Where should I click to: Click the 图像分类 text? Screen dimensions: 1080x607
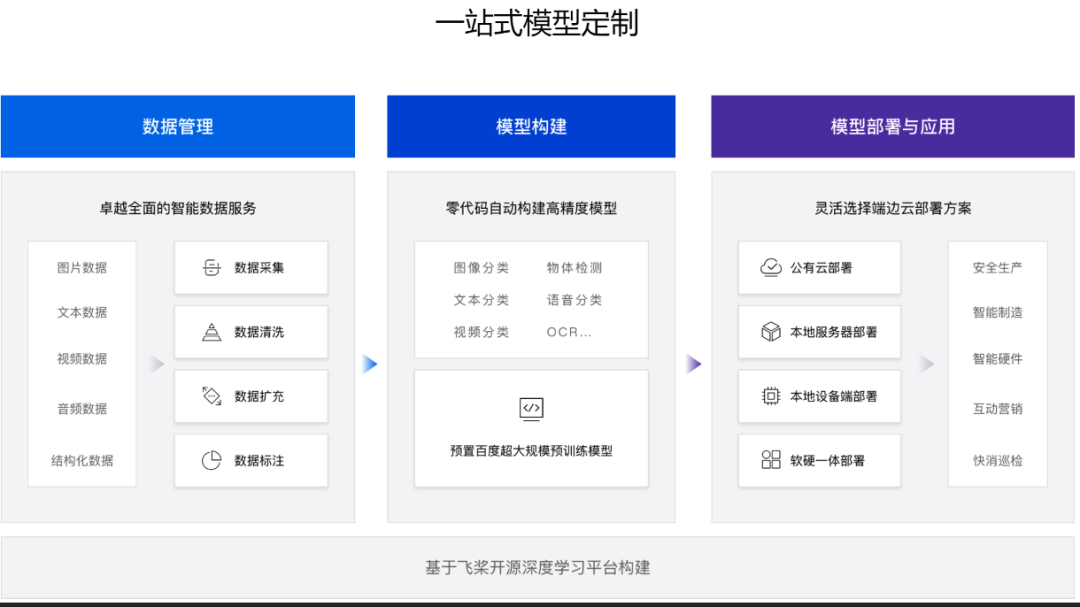(481, 268)
